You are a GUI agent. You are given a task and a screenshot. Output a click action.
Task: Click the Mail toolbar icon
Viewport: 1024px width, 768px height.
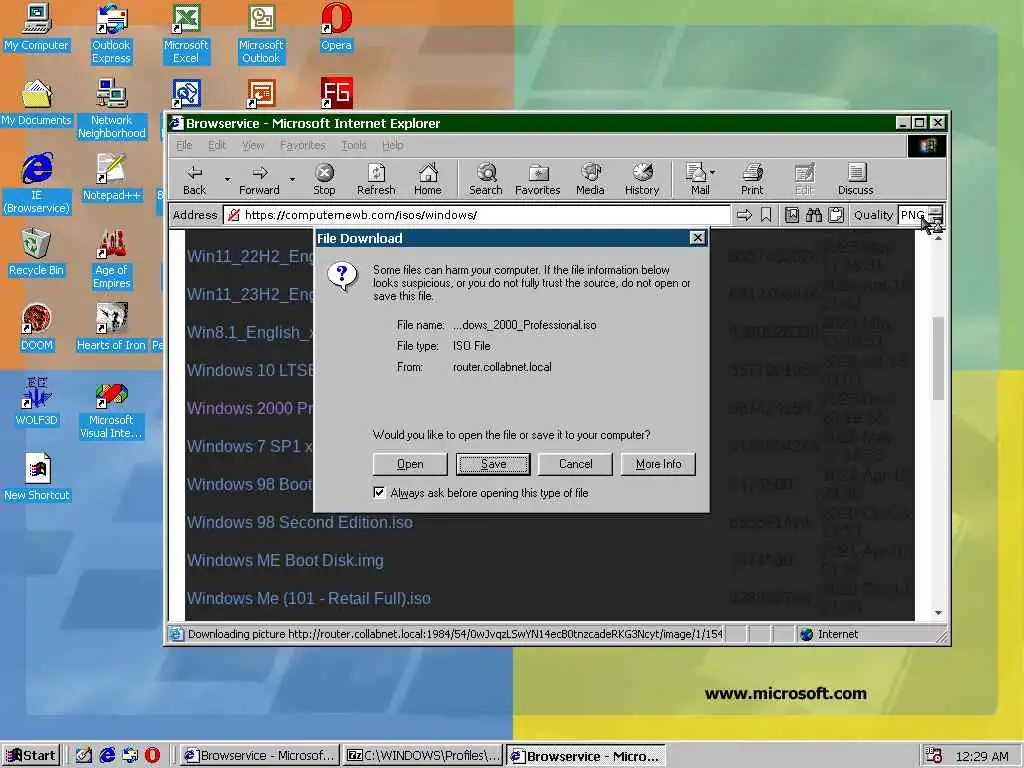pos(697,180)
